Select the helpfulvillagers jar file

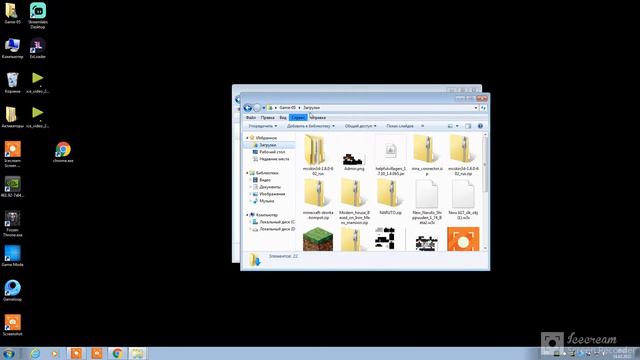(391, 156)
